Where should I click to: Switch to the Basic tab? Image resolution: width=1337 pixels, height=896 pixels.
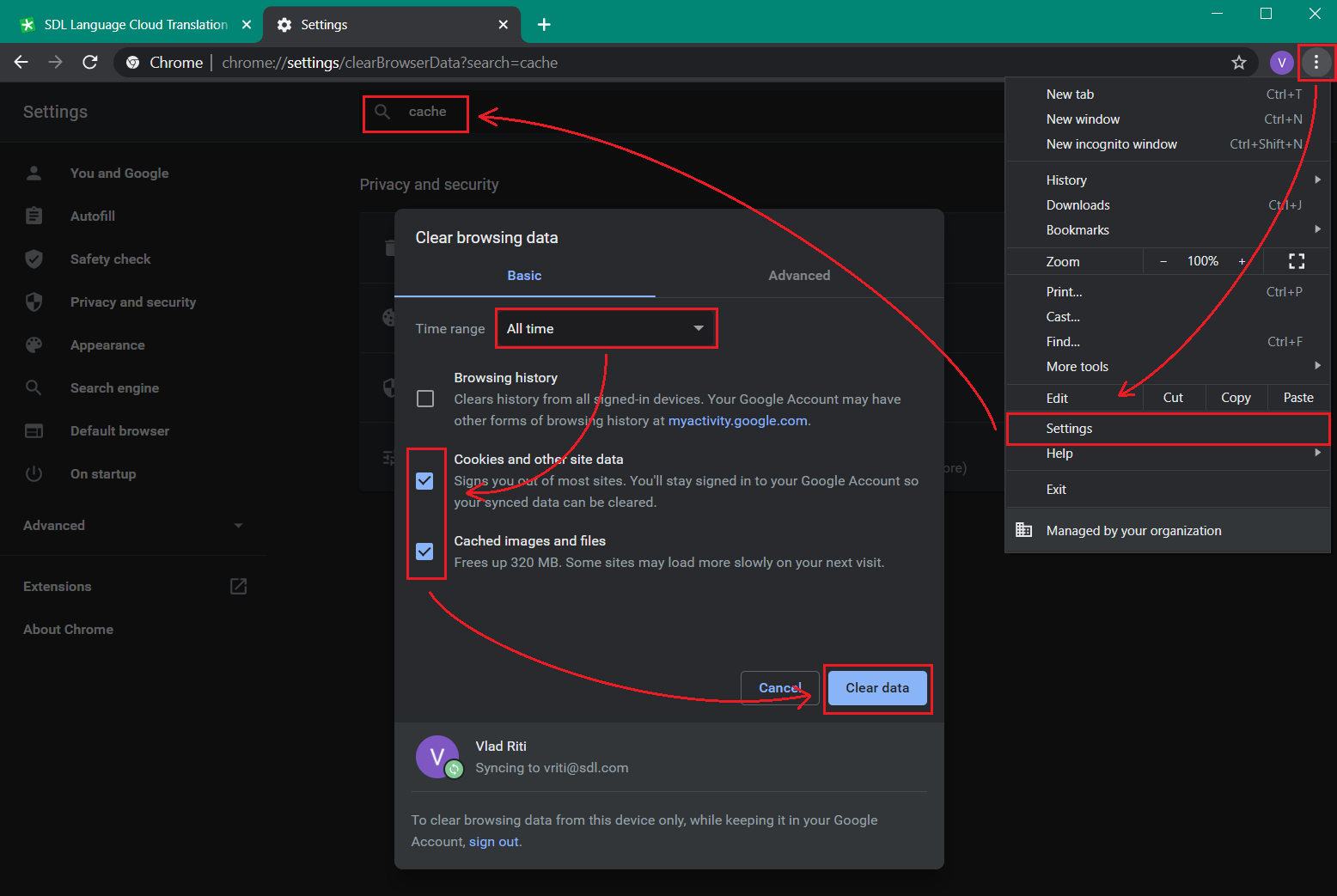524,275
